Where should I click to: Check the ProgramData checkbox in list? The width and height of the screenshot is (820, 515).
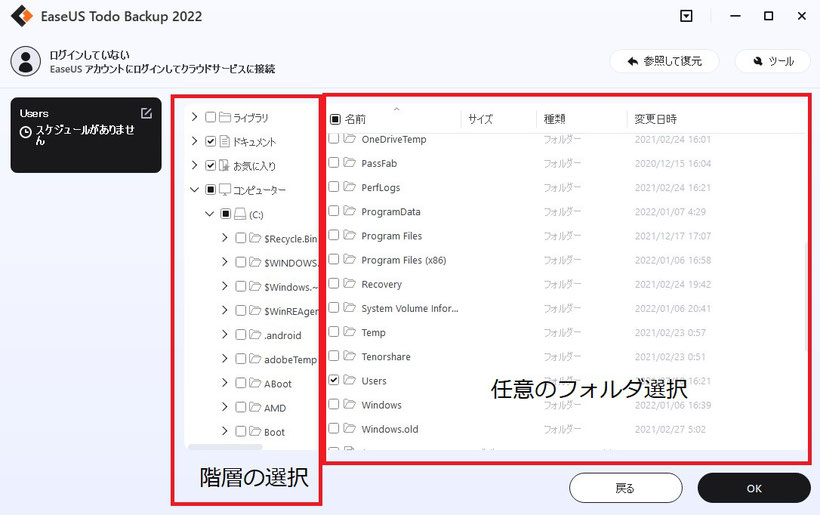click(x=334, y=211)
